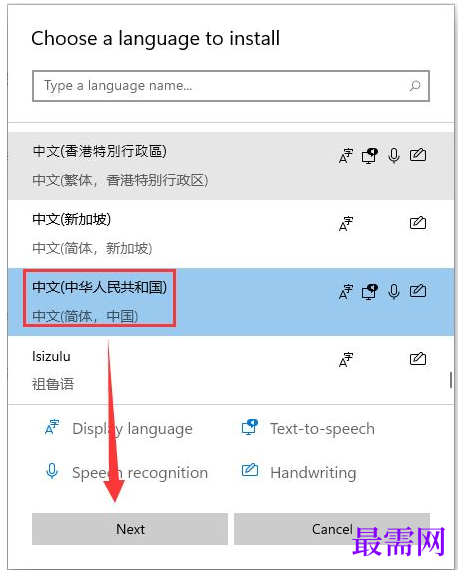Click the language list scrollbar thumb
This screenshot has width=464, height=573.
[x=451, y=380]
